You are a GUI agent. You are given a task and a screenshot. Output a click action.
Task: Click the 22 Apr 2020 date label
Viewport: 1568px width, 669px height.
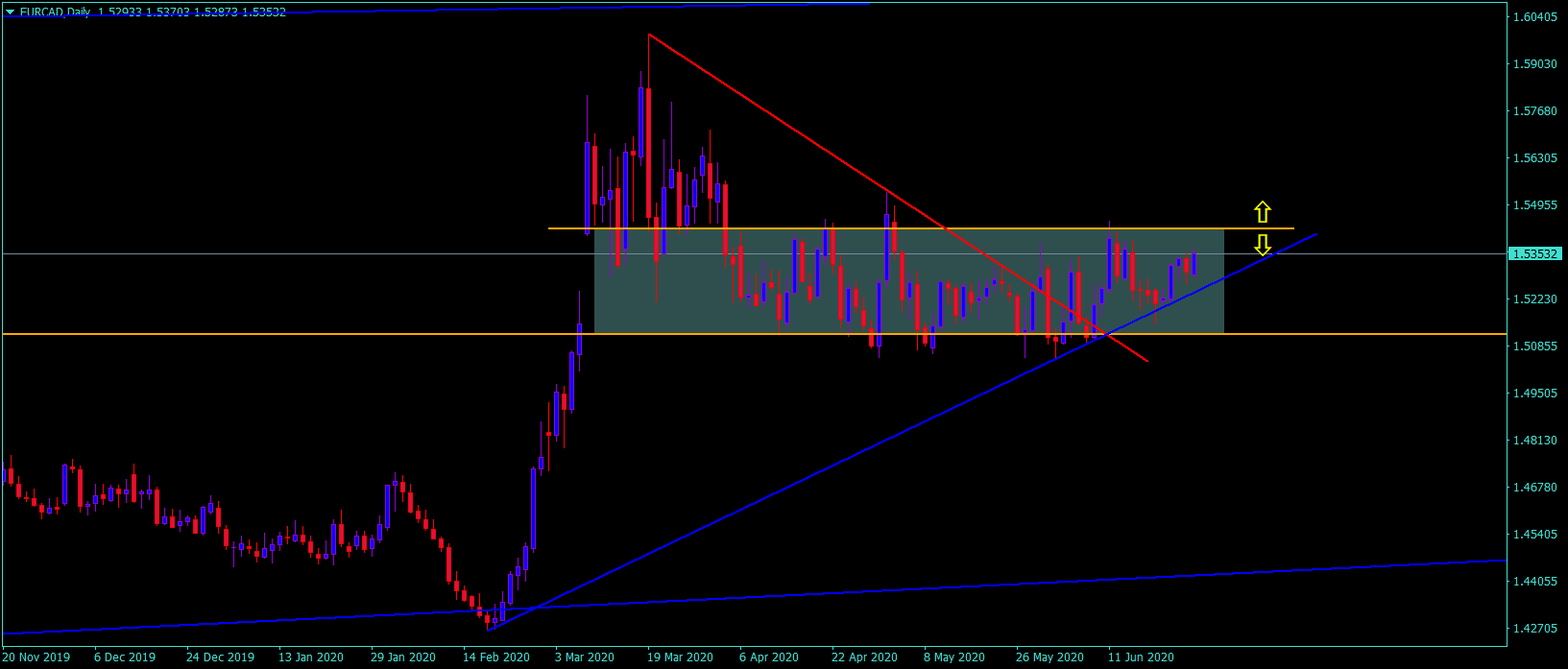point(864,657)
